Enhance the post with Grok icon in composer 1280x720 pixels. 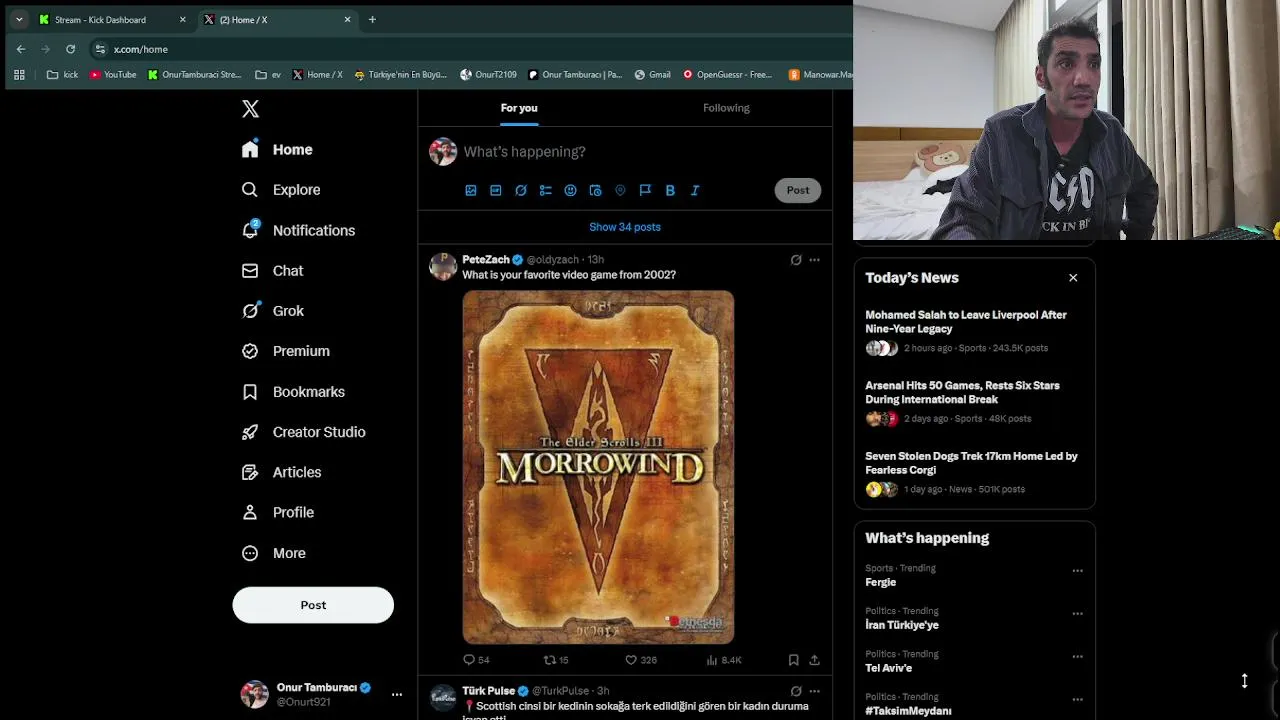[x=521, y=190]
